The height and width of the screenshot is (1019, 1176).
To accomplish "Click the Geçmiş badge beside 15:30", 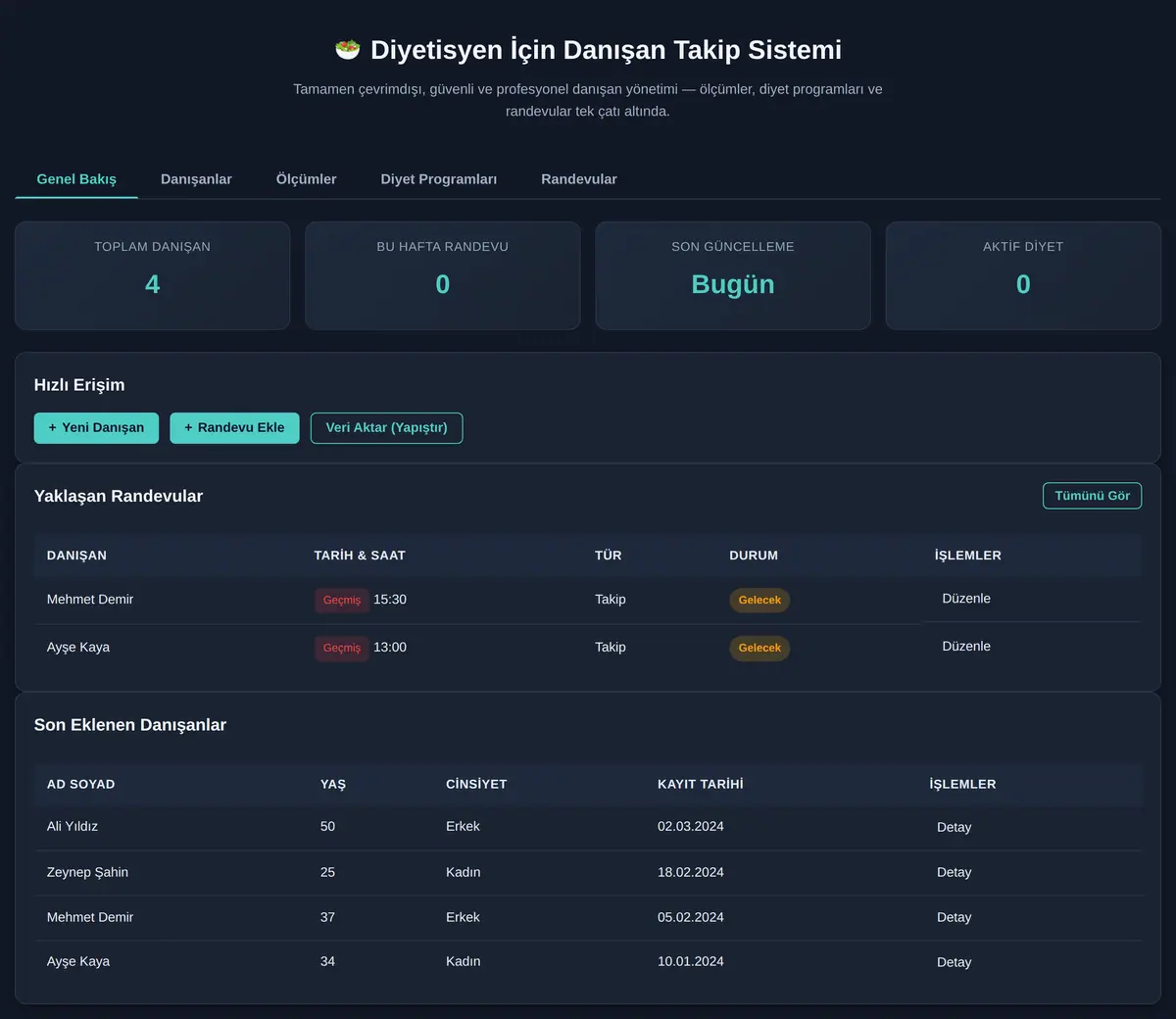I will (342, 600).
